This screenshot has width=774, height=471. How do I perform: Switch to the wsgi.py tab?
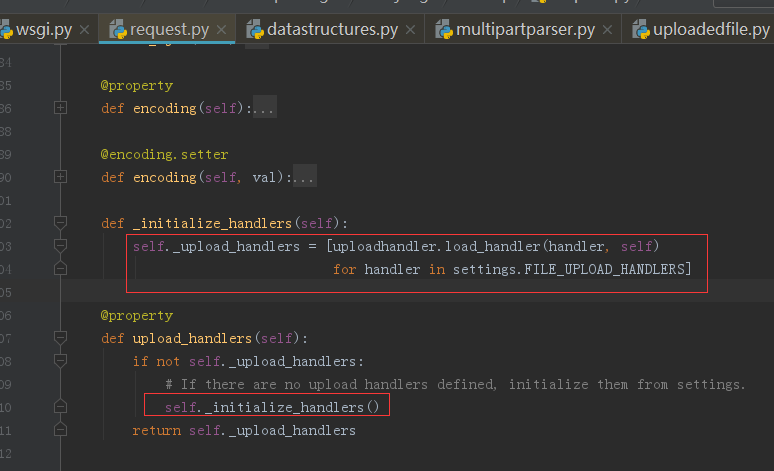click(43, 30)
